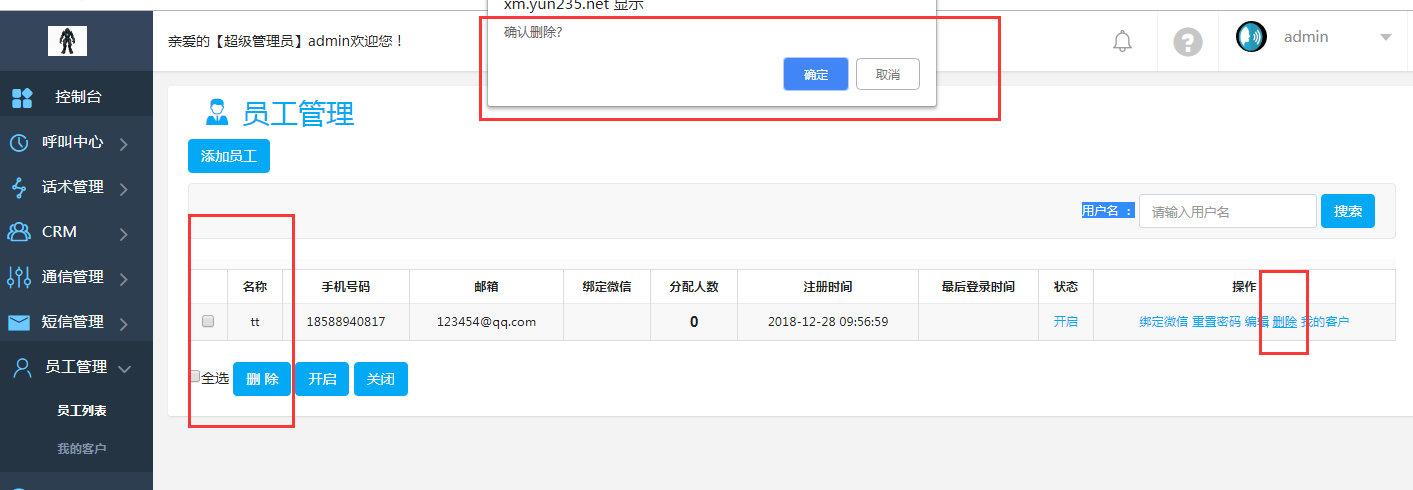Open help via question mark icon
Screen dimensions: 1413x490
coord(1187,42)
